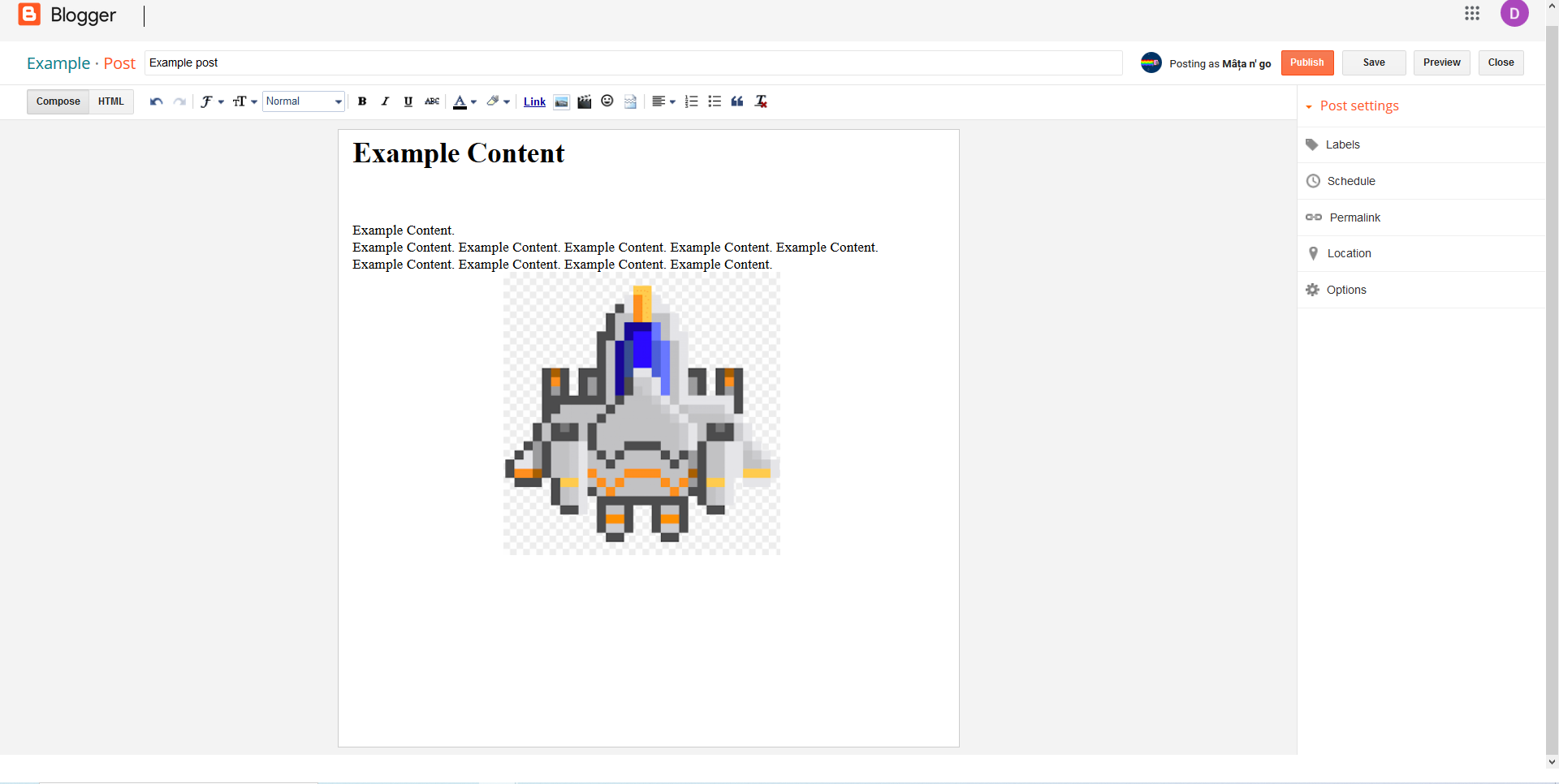The image size is (1559, 784).
Task: Edit the post title field
Action: (x=633, y=62)
